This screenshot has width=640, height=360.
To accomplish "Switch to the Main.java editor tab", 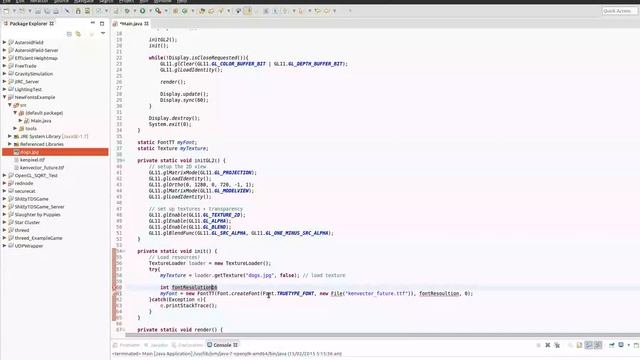I will coord(131,24).
